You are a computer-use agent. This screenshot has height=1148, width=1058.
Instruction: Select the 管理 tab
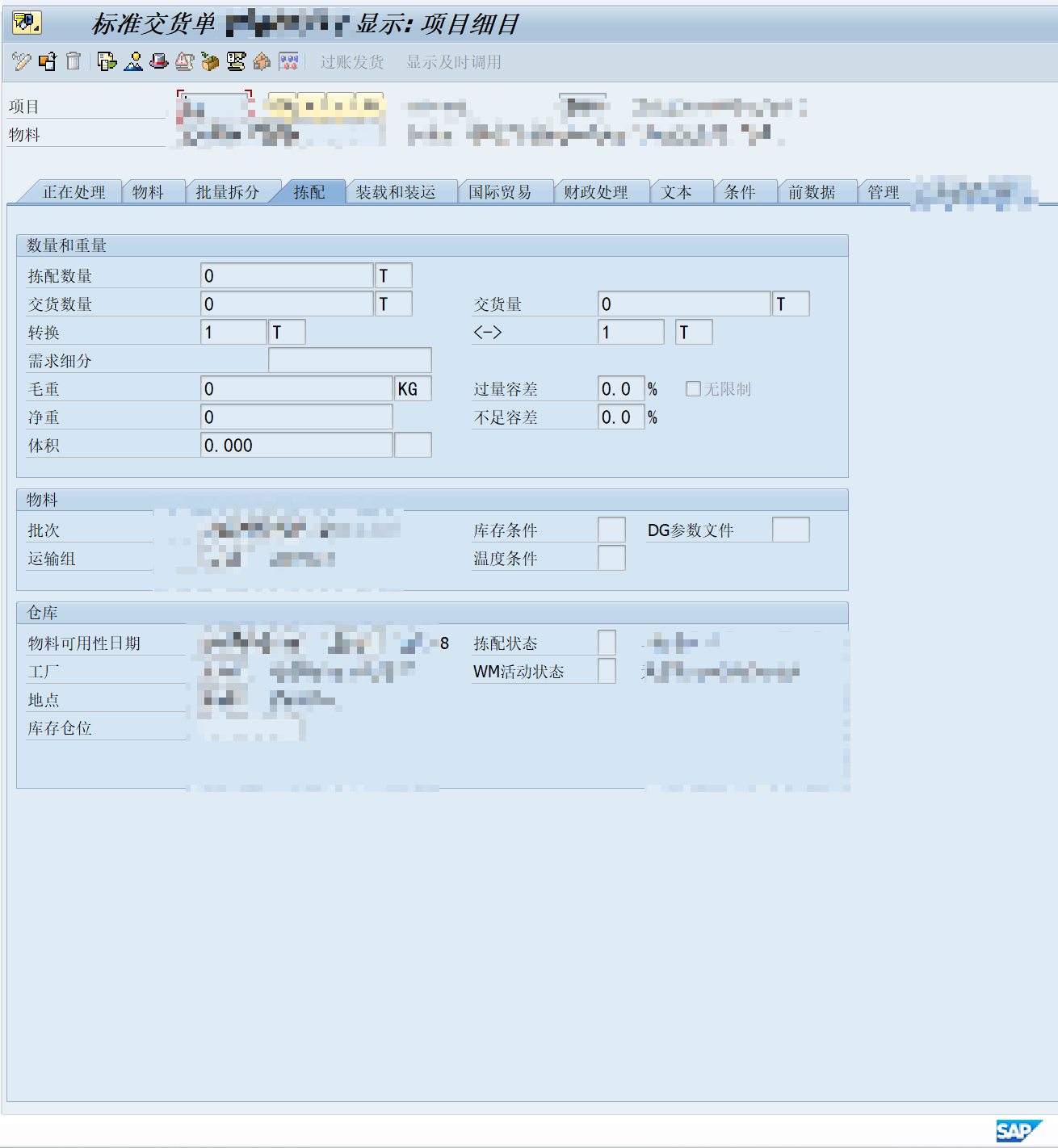click(x=884, y=192)
